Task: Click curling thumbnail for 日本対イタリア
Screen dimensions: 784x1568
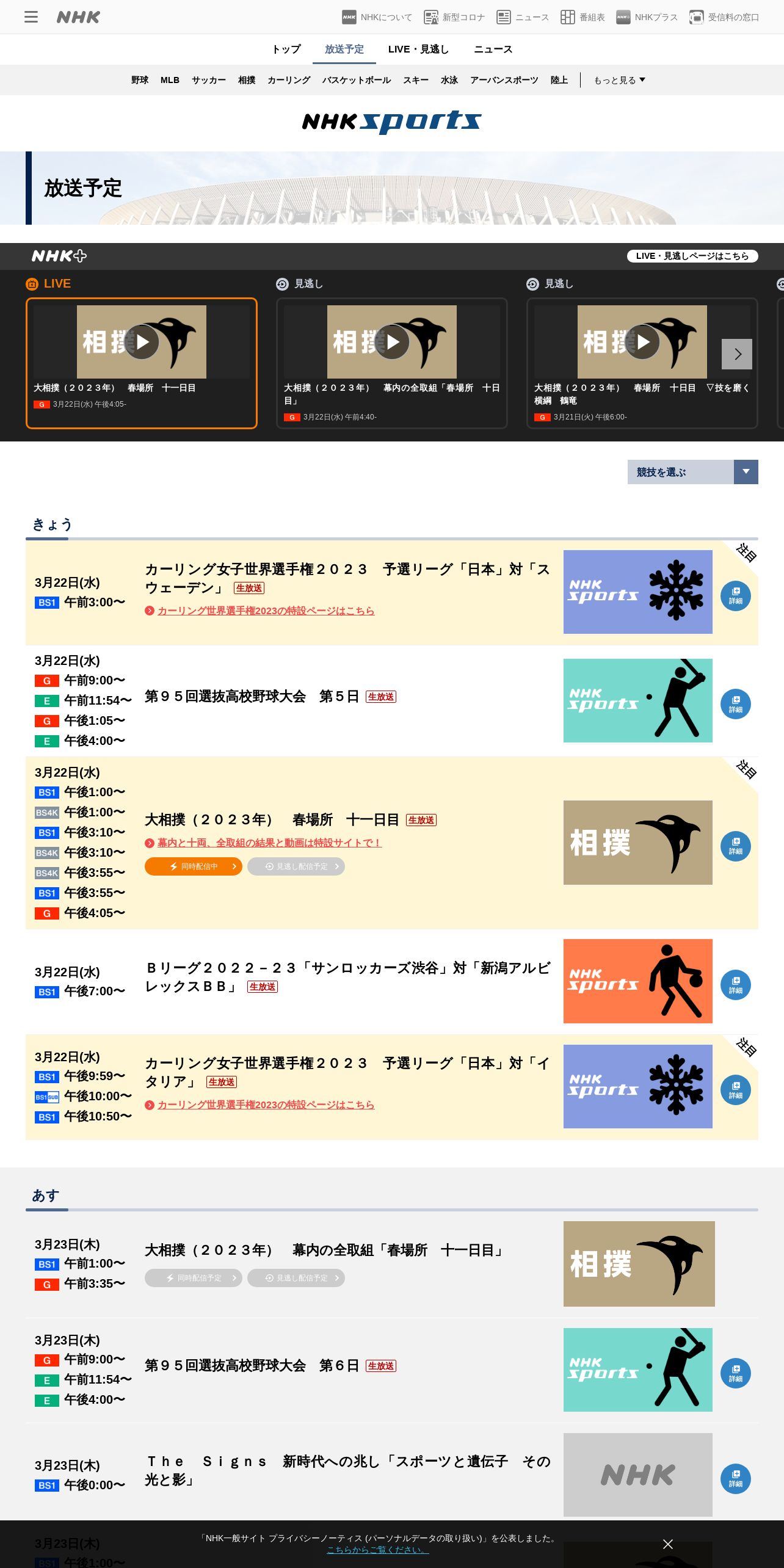Action: (638, 1086)
